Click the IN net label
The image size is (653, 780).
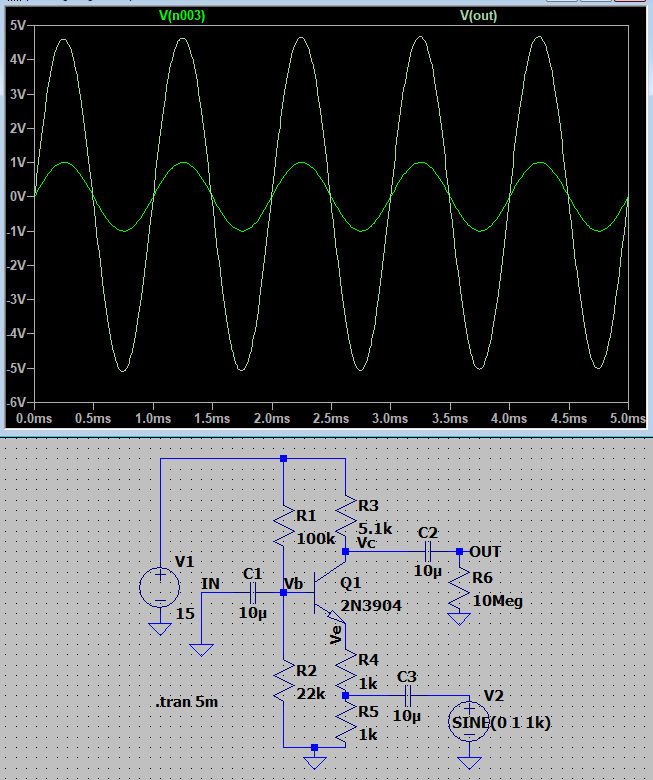coord(211,583)
